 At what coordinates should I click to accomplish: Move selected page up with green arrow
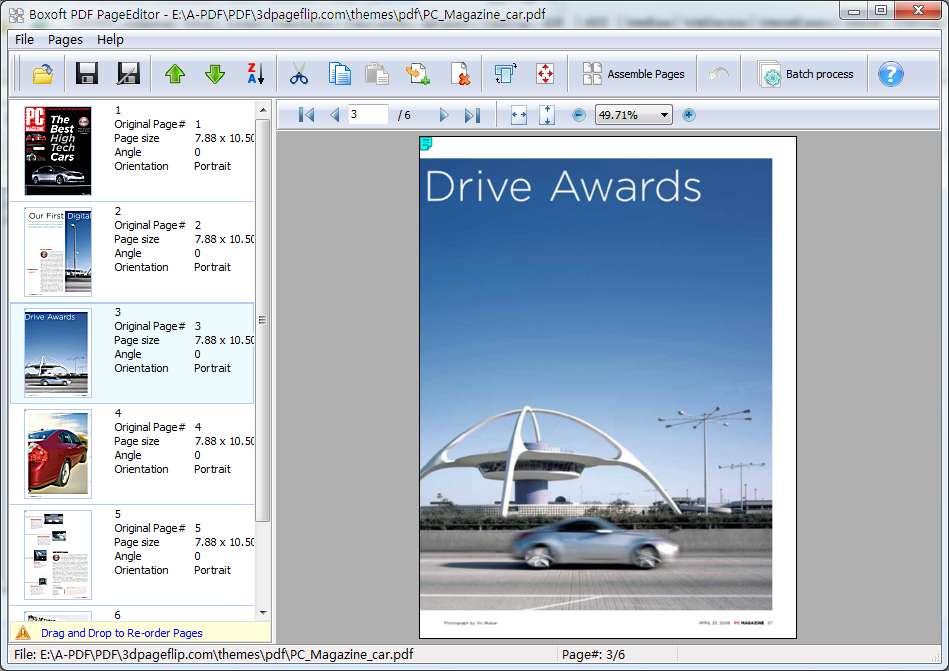[x=175, y=74]
